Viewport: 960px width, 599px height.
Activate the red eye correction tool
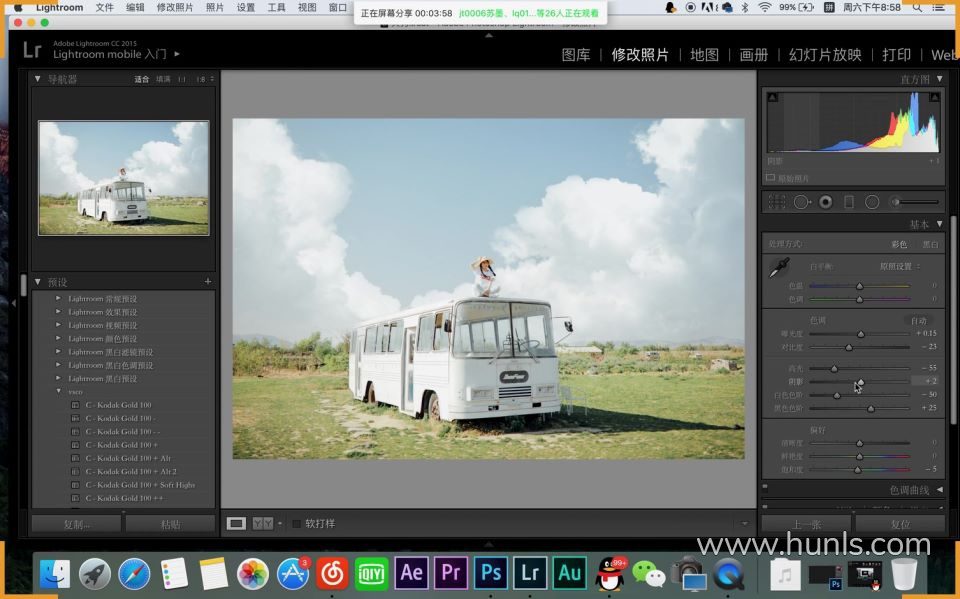tap(826, 202)
